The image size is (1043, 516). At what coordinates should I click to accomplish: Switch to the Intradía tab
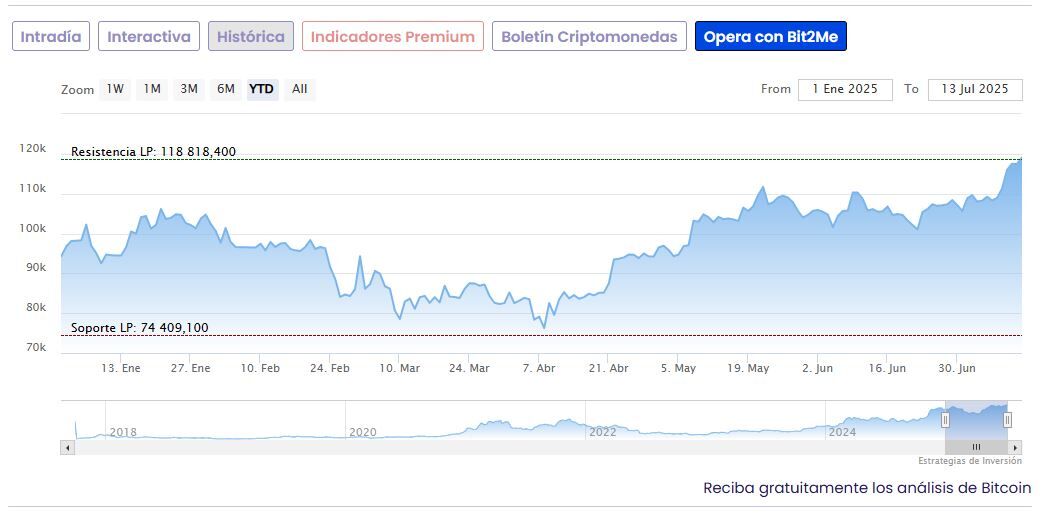[51, 37]
